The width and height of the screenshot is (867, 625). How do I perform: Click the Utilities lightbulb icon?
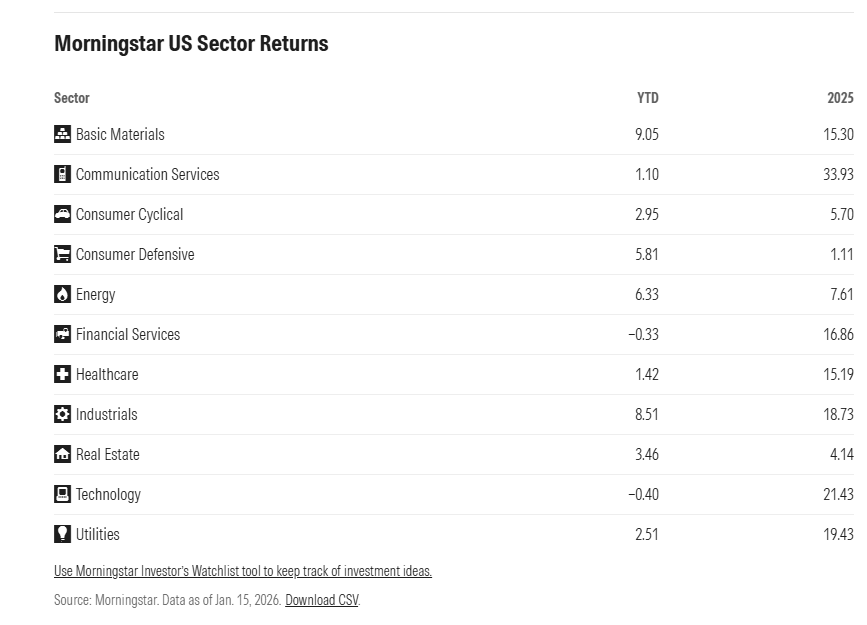pyautogui.click(x=62, y=534)
